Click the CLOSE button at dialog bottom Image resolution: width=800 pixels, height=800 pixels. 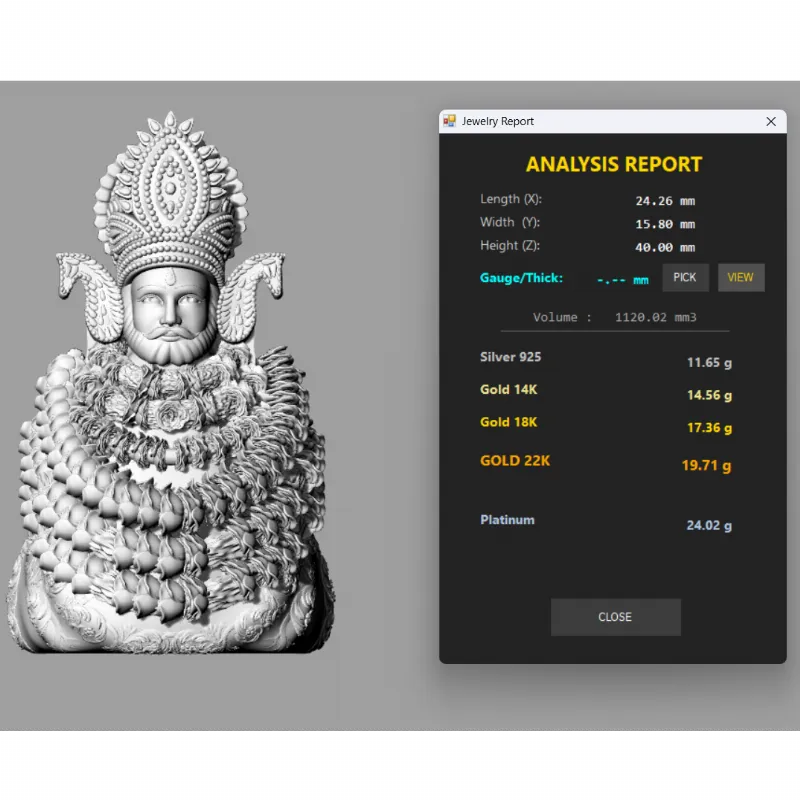point(615,617)
